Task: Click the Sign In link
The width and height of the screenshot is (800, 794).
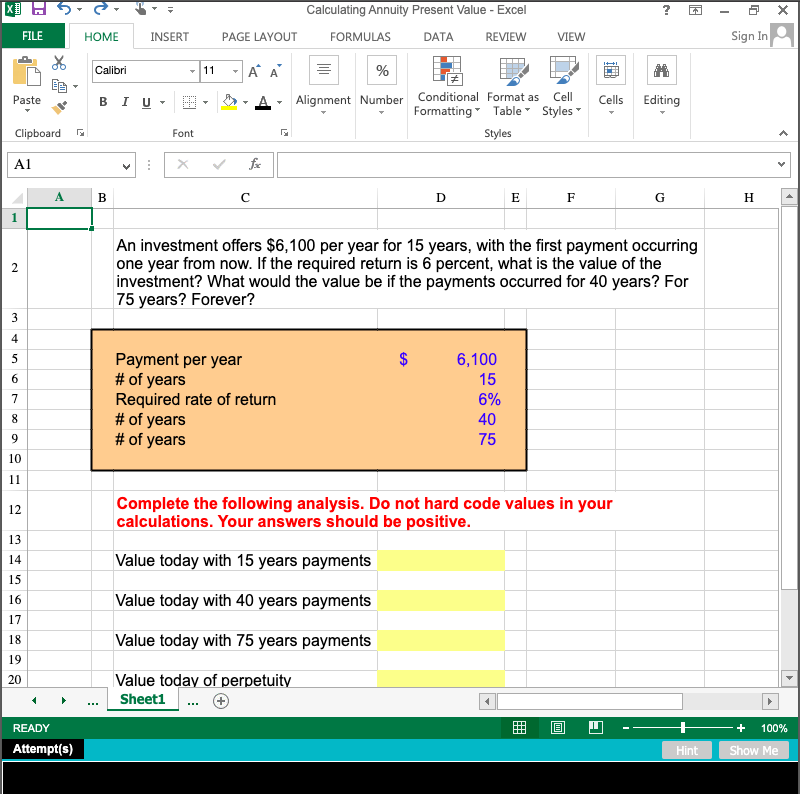Action: tap(748, 35)
